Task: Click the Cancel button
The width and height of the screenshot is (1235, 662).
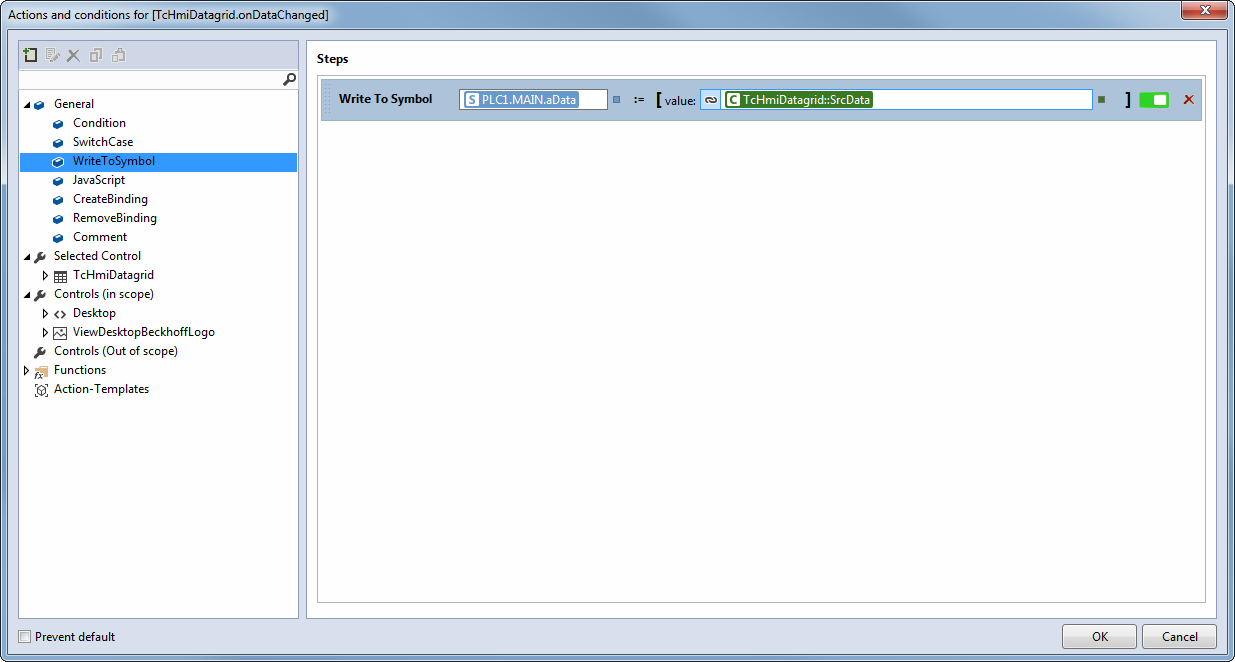Action: pos(1179,636)
